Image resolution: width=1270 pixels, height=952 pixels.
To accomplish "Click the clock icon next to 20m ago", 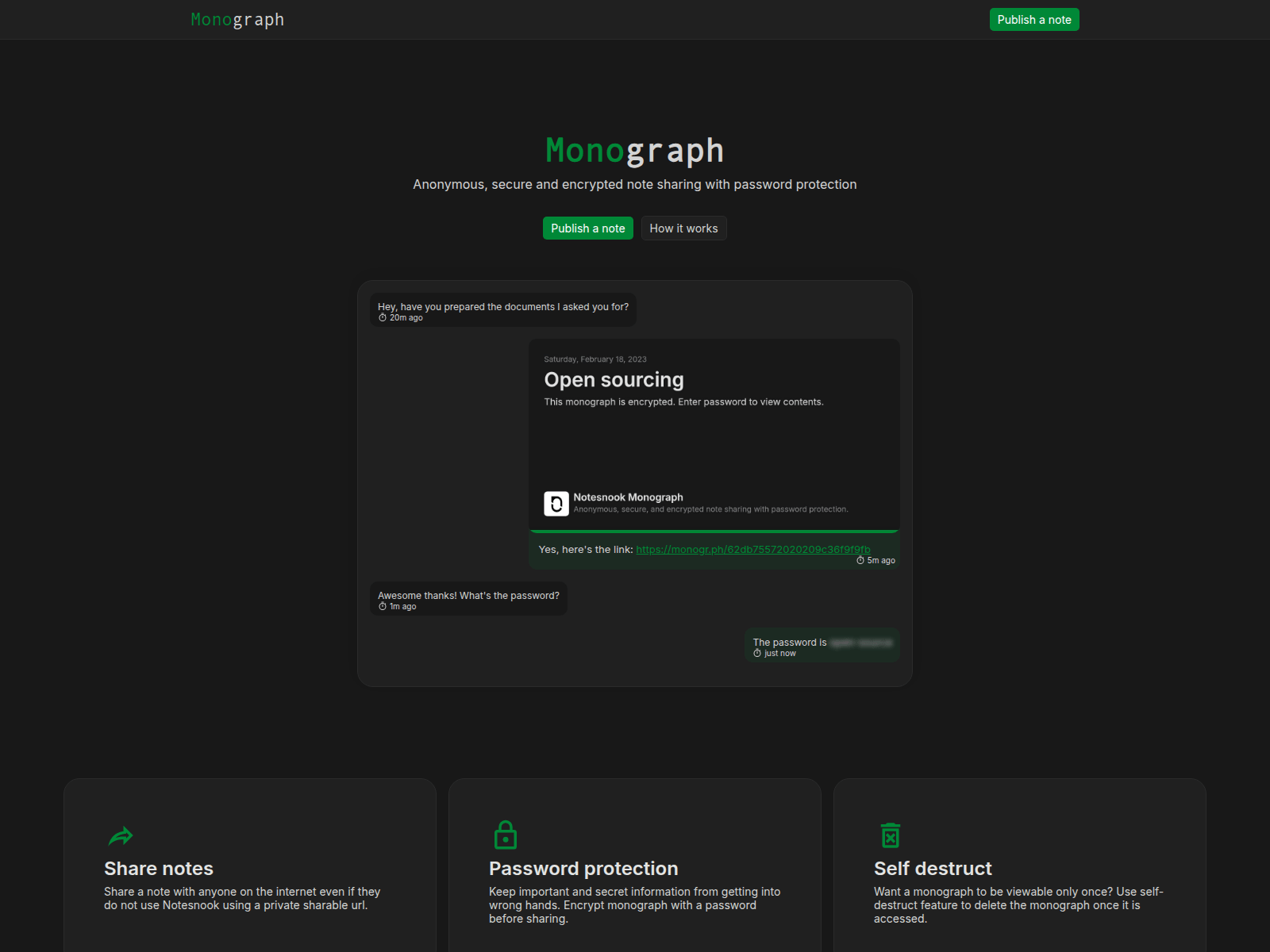I will coord(383,318).
